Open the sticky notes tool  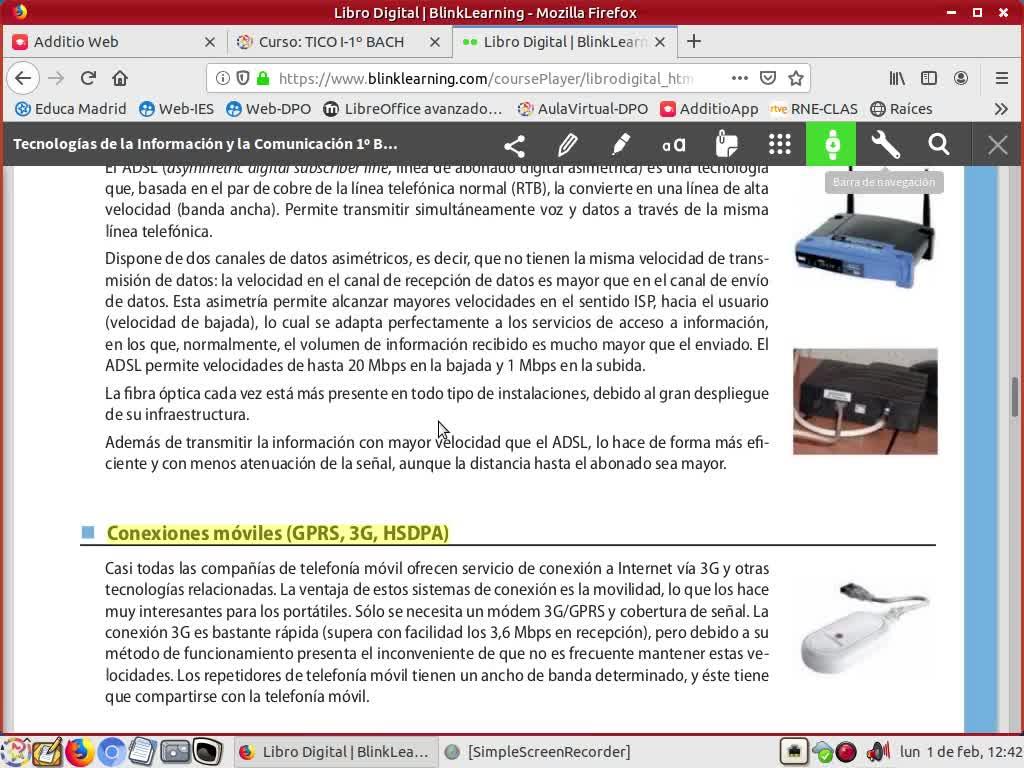pyautogui.click(x=726, y=145)
